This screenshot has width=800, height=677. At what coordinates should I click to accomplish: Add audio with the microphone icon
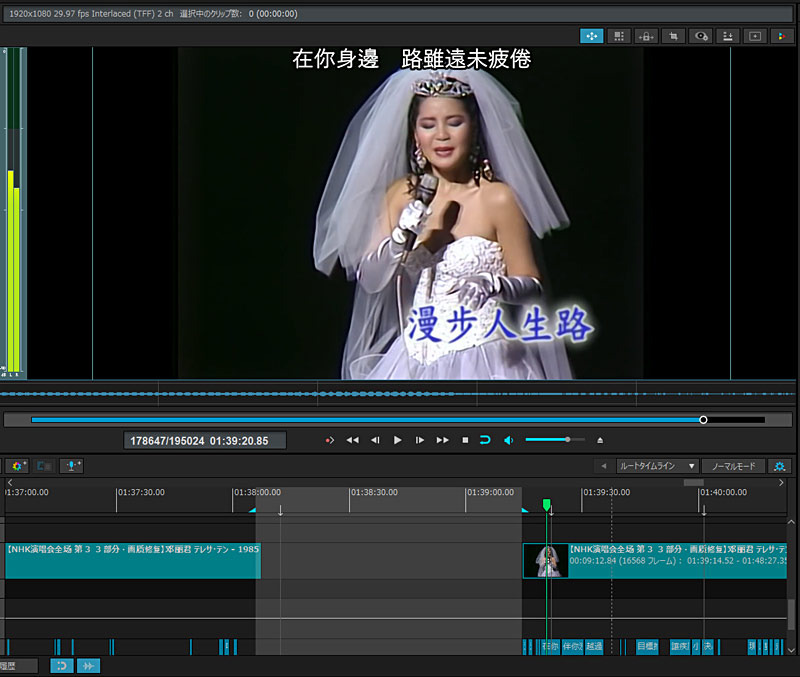(x=72, y=466)
